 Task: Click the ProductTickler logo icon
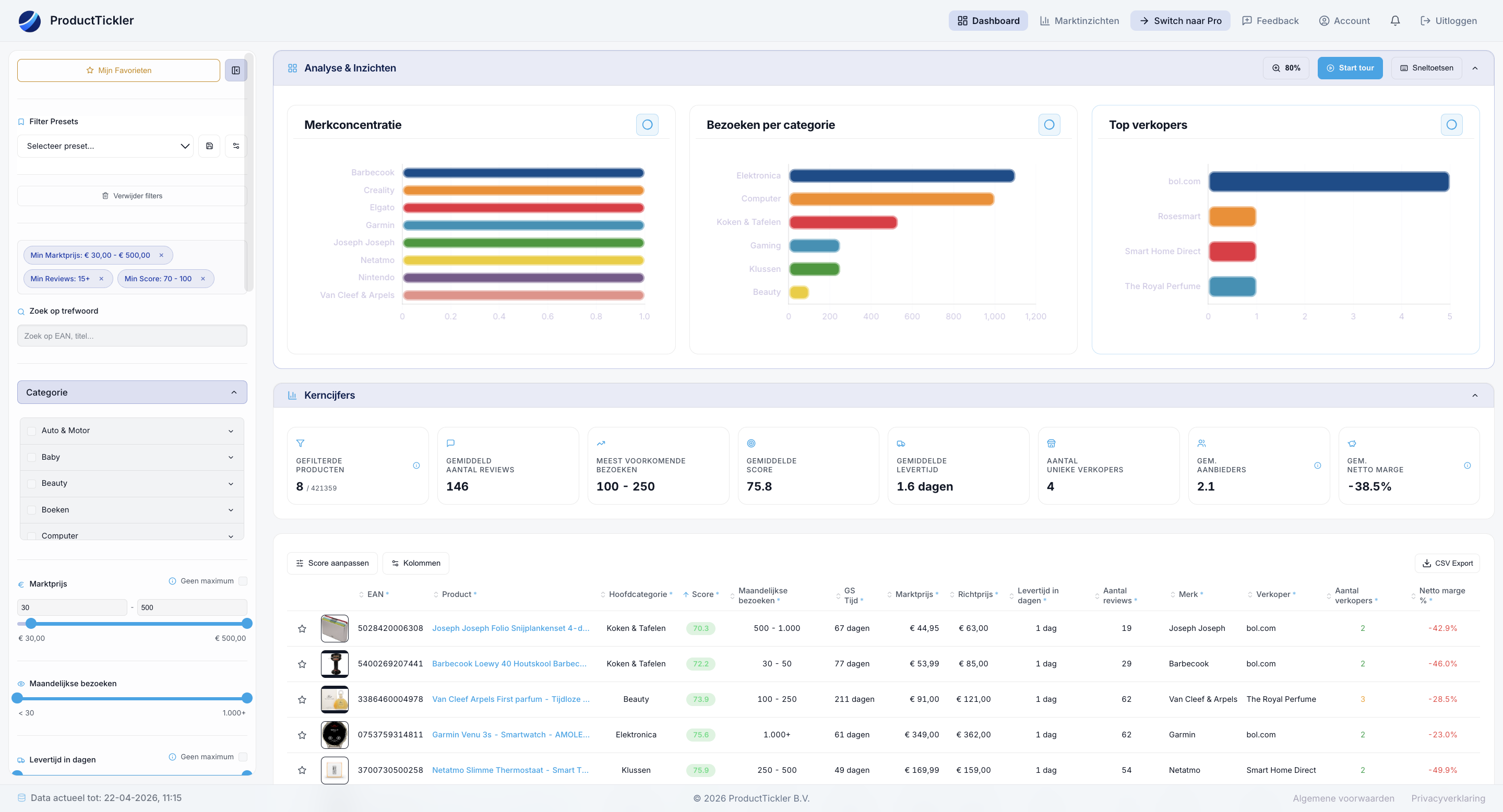(30, 20)
